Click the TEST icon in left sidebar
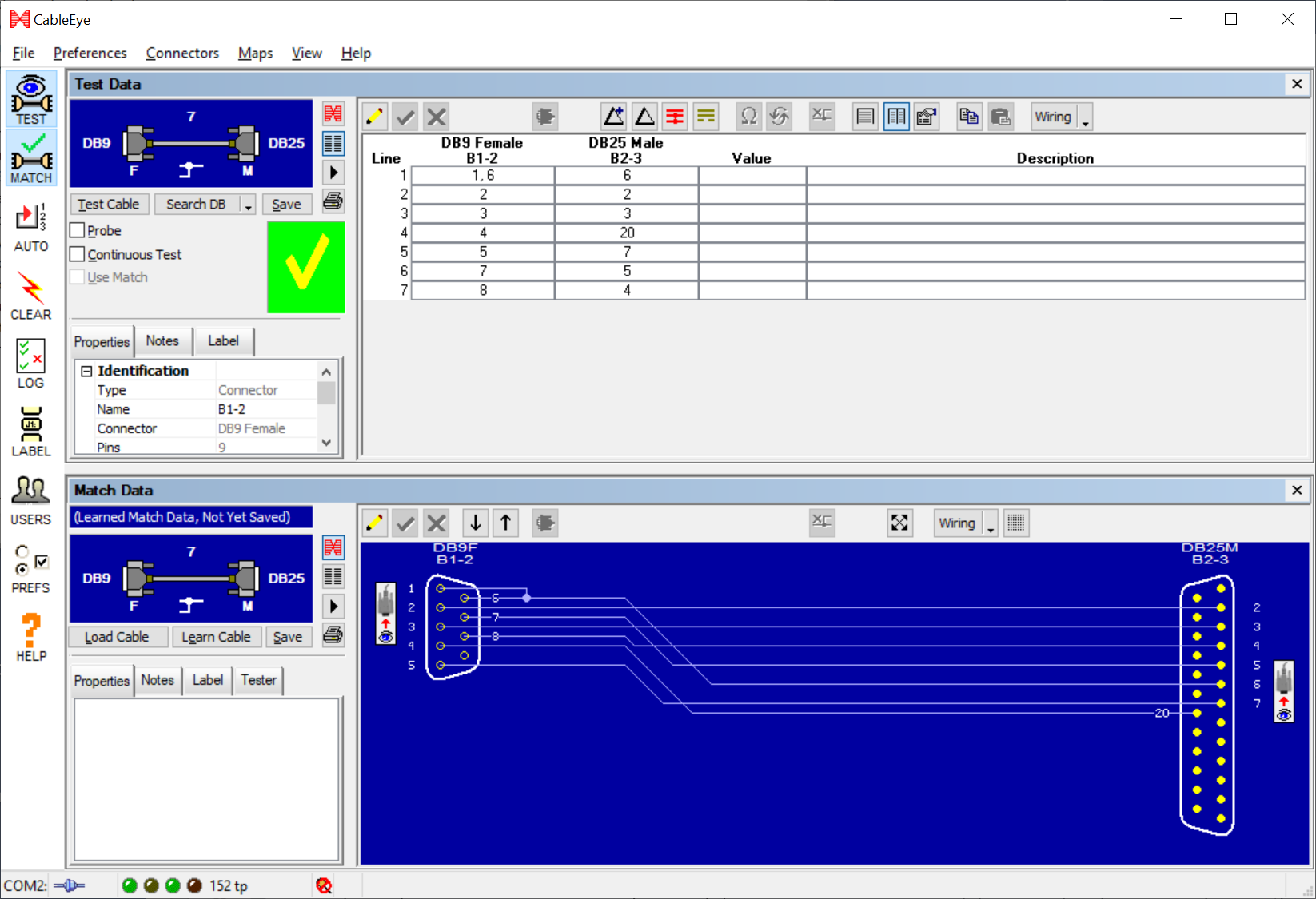This screenshot has width=1316, height=899. coord(31,99)
